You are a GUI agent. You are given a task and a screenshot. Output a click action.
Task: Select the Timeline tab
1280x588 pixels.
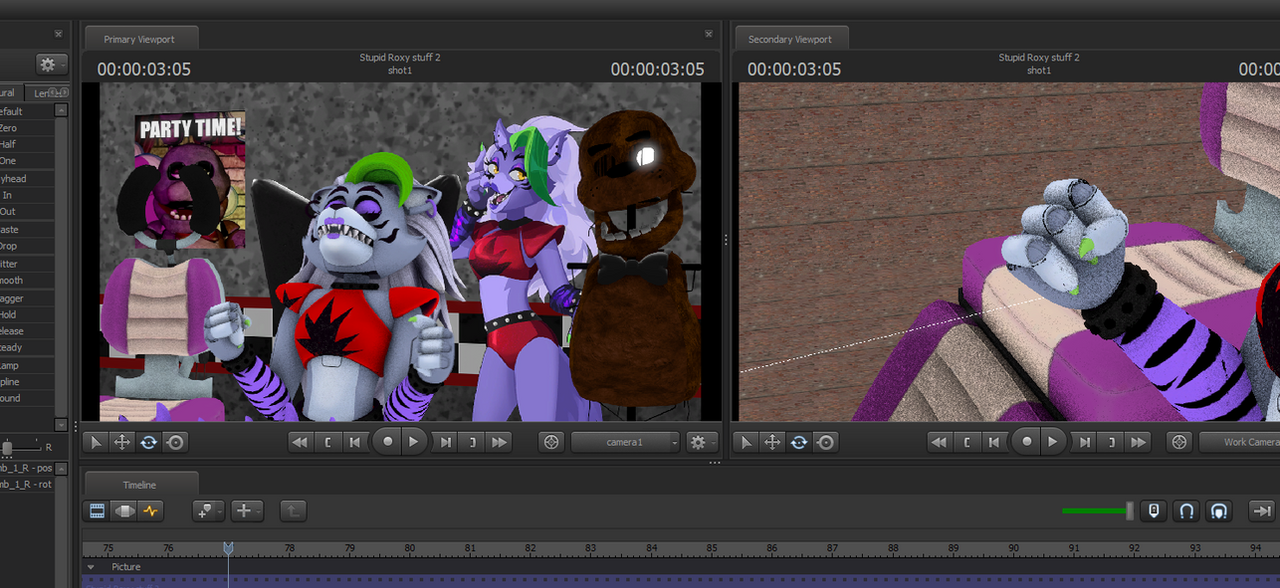pos(140,485)
